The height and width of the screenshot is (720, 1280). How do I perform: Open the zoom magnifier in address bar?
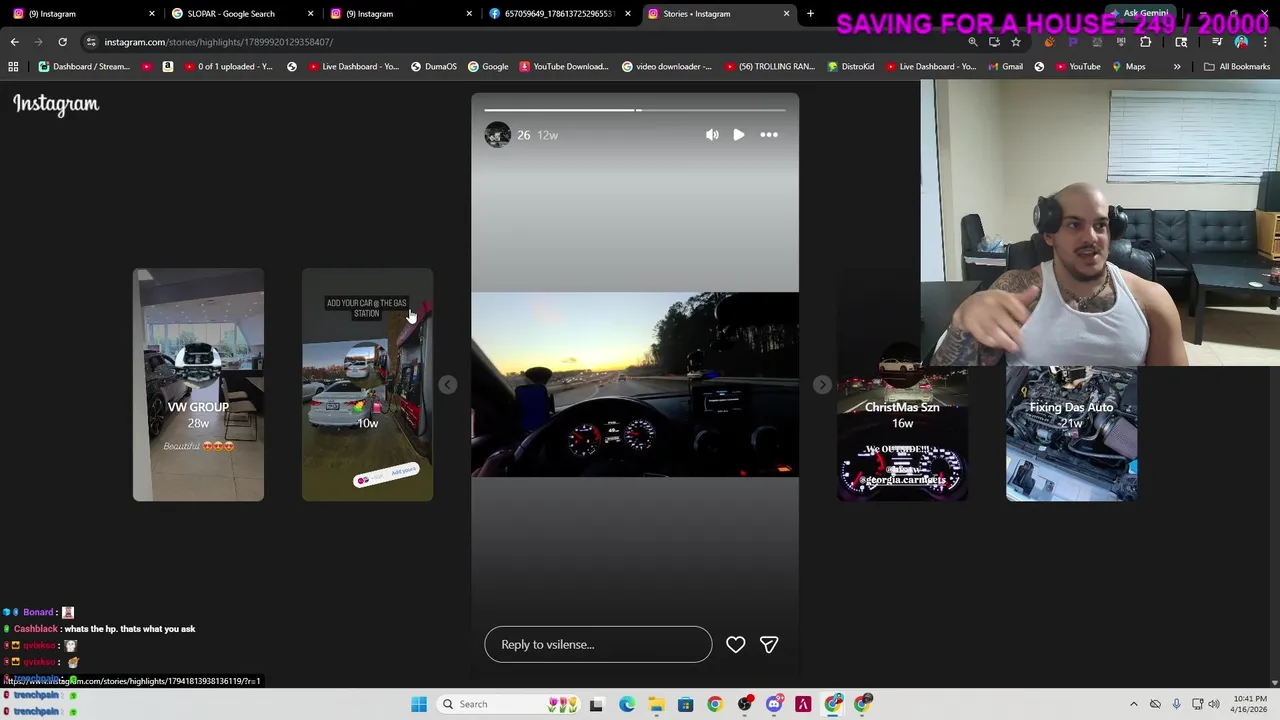973,42
